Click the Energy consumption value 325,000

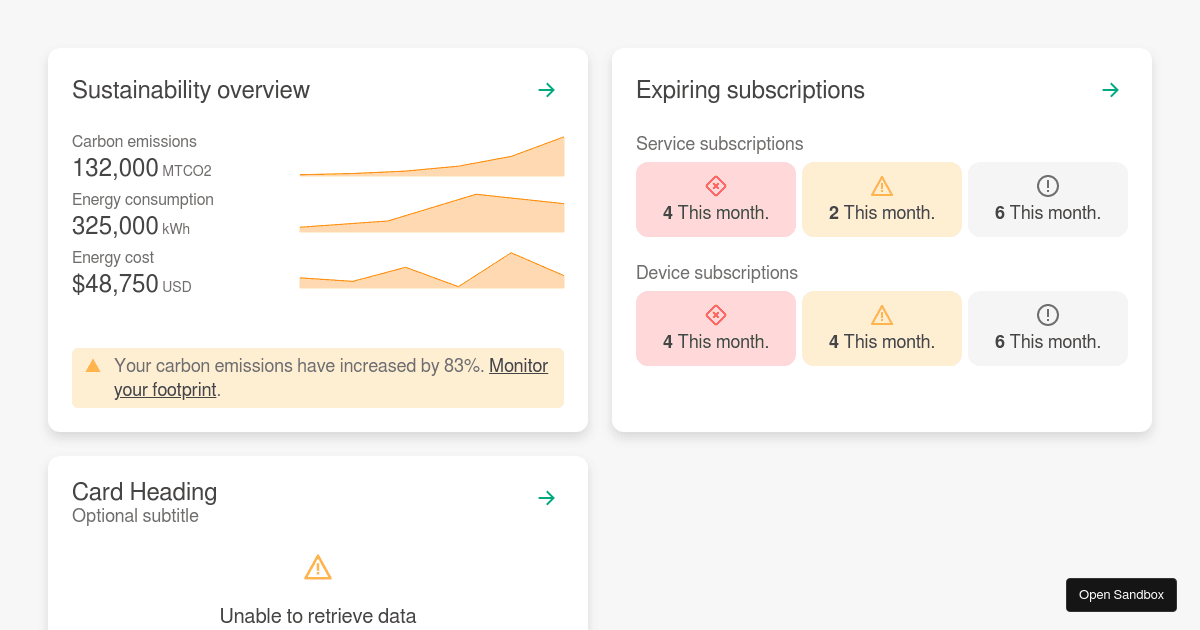click(x=113, y=226)
